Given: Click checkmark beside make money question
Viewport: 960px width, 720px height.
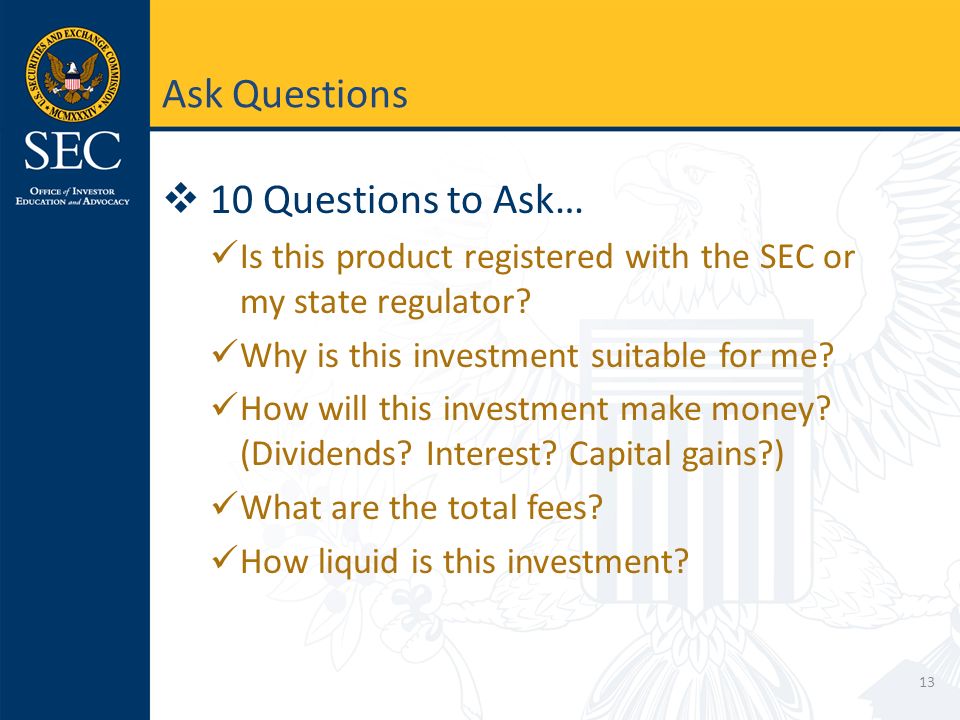Looking at the screenshot, I should click(x=224, y=404).
